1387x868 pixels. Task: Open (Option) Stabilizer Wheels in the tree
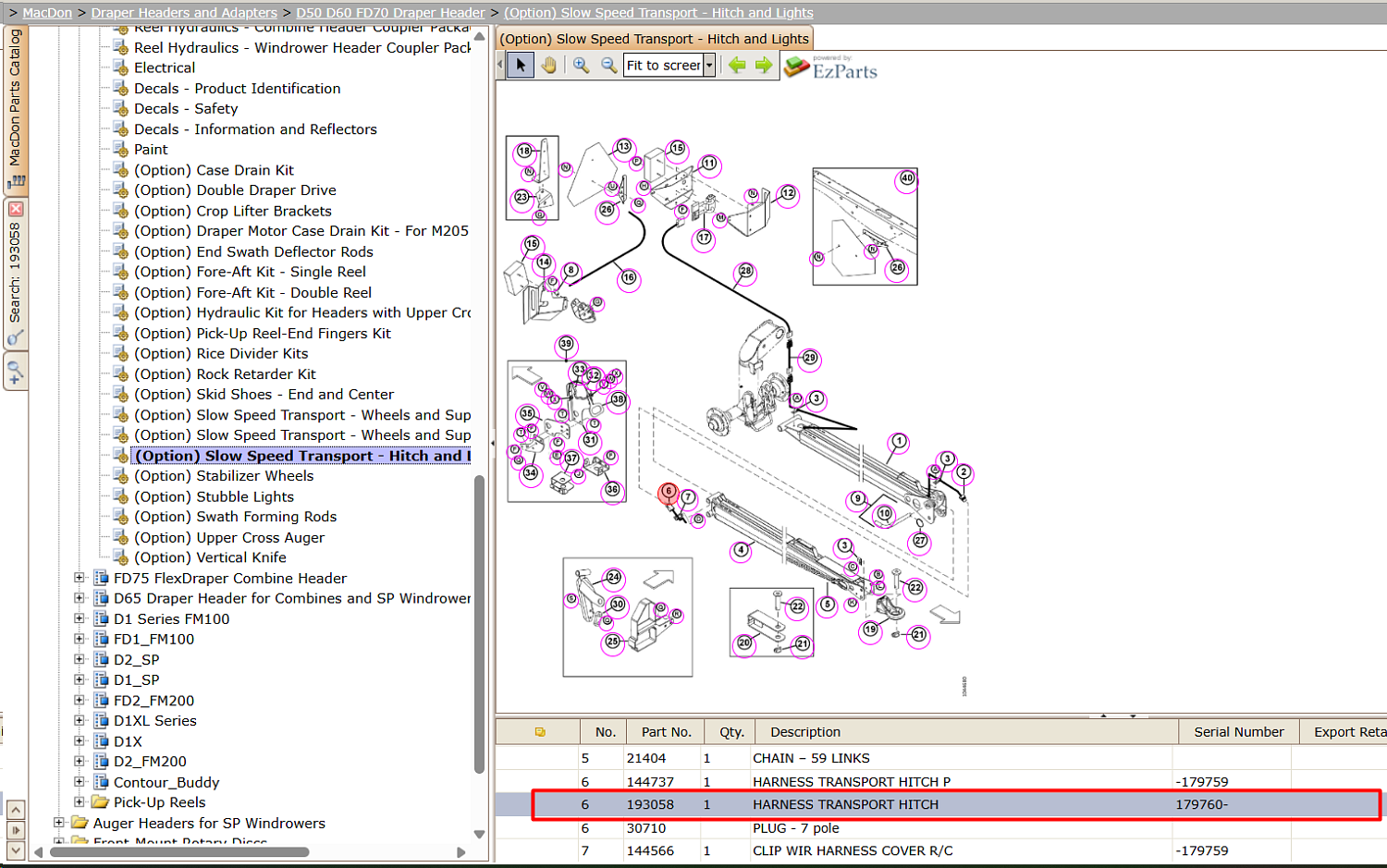point(224,476)
